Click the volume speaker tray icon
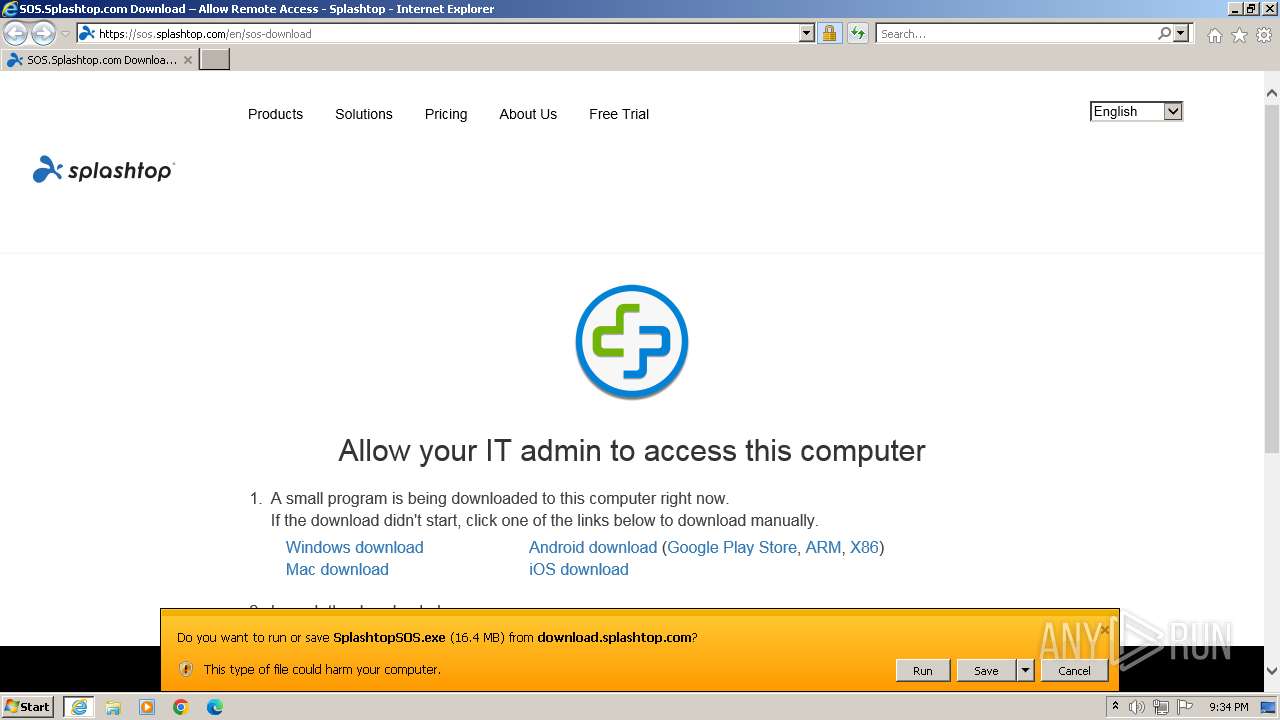Image resolution: width=1280 pixels, height=720 pixels. [x=1137, y=707]
